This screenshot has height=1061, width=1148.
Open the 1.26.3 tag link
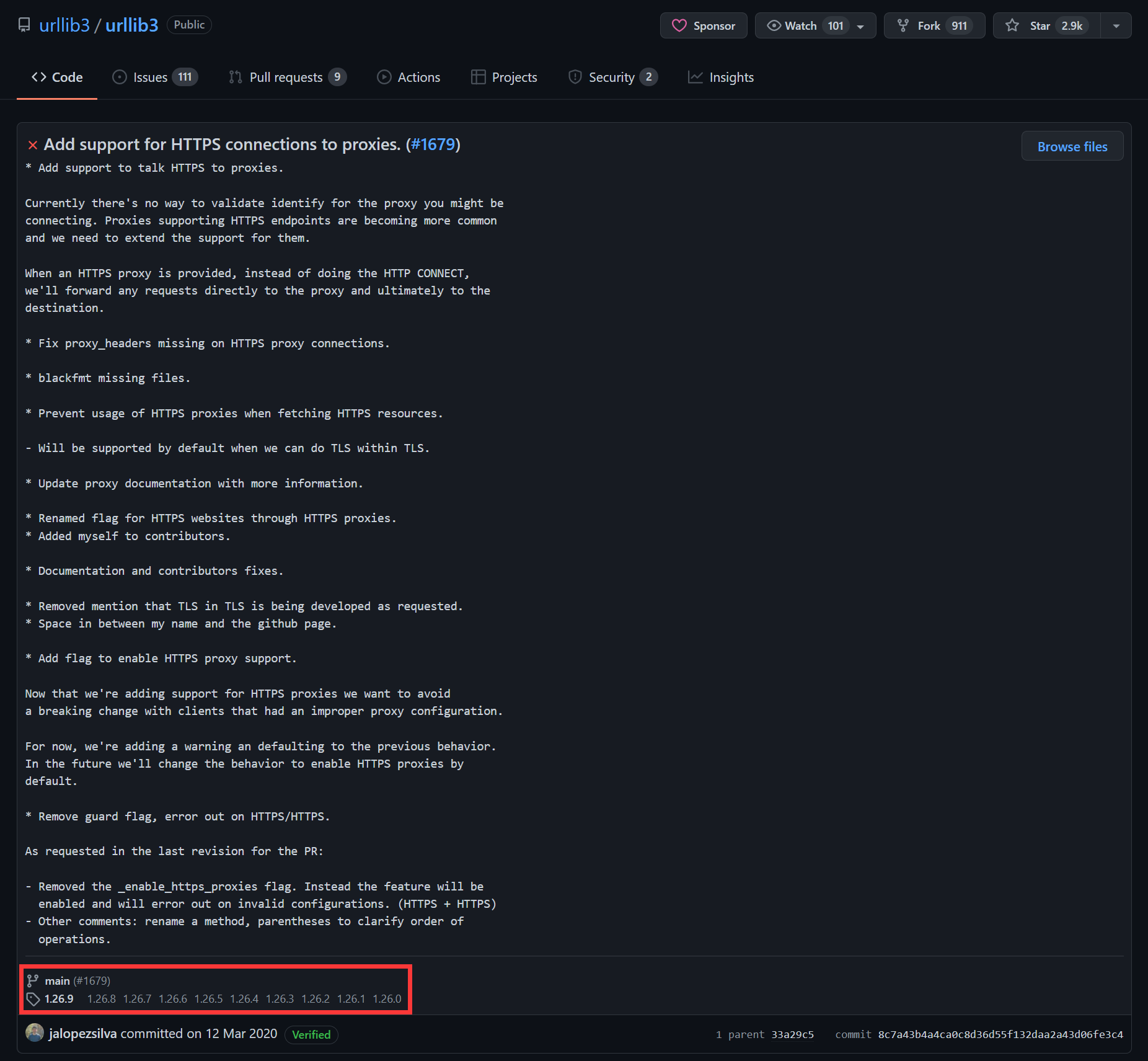click(280, 999)
